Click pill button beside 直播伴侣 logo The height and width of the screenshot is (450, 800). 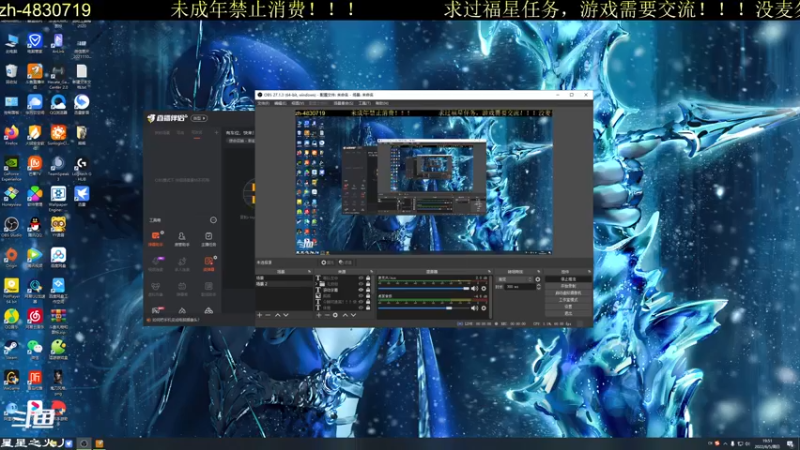tap(199, 118)
